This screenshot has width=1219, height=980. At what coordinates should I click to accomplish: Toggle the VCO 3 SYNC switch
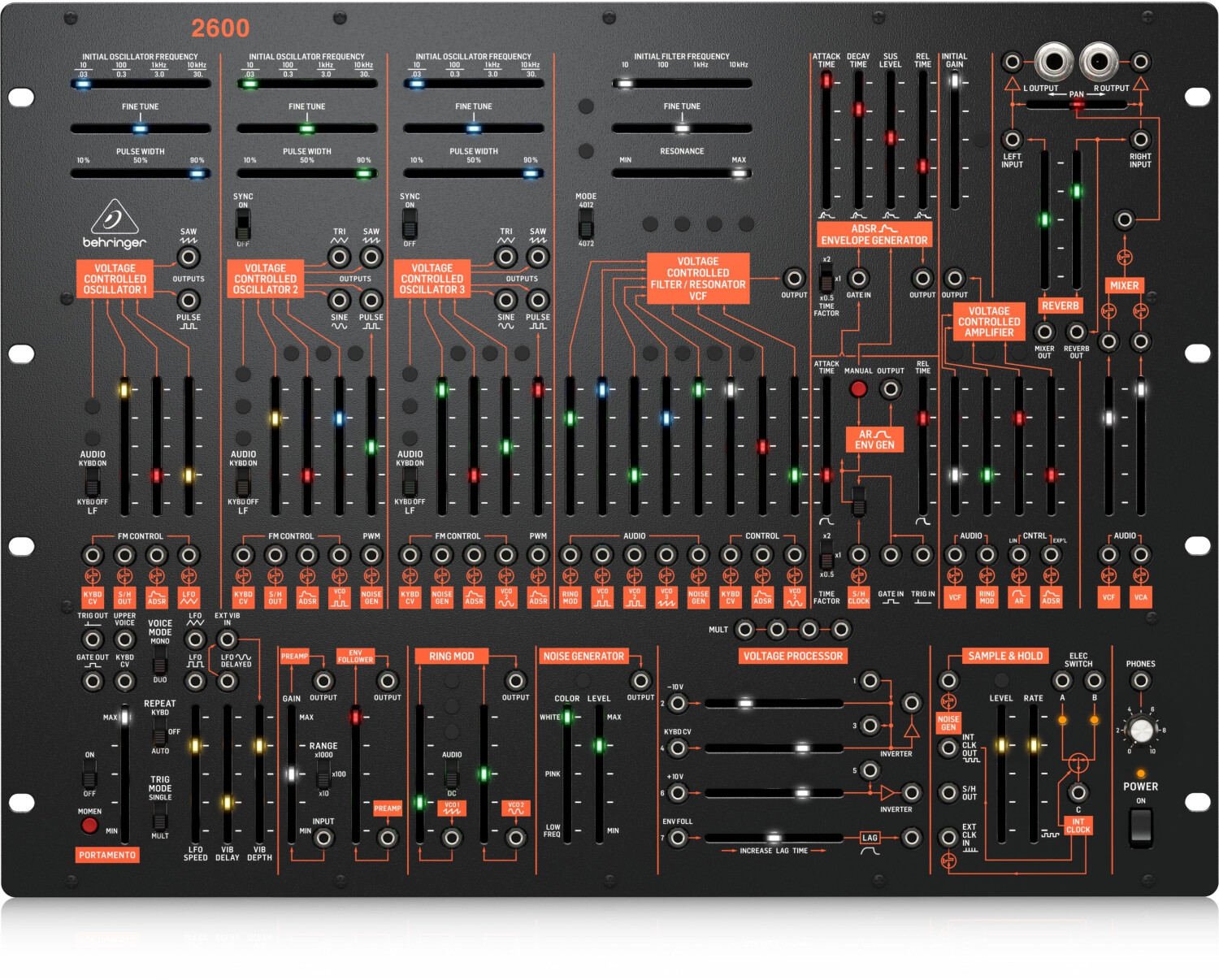point(410,223)
